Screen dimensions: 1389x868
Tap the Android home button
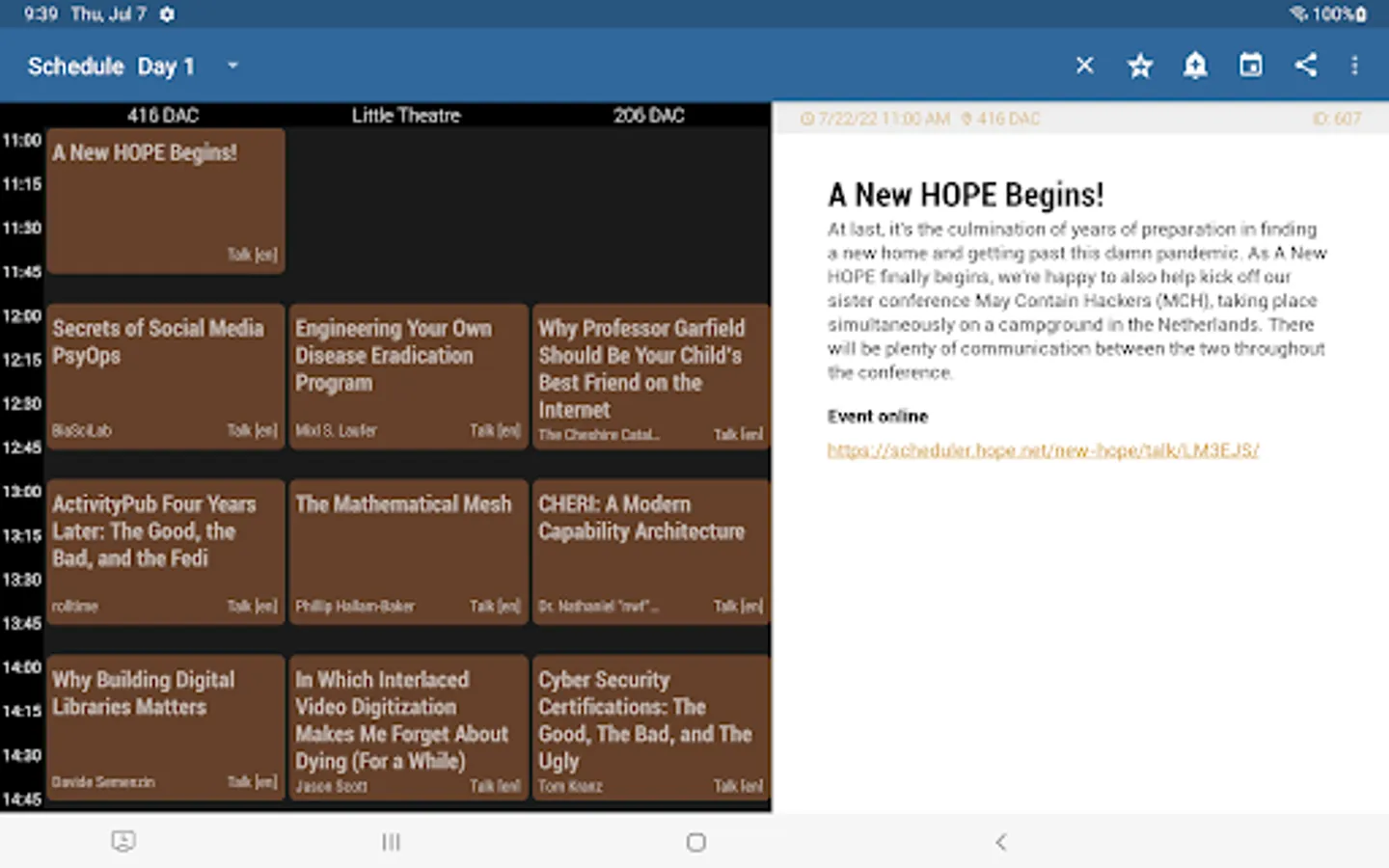(696, 842)
